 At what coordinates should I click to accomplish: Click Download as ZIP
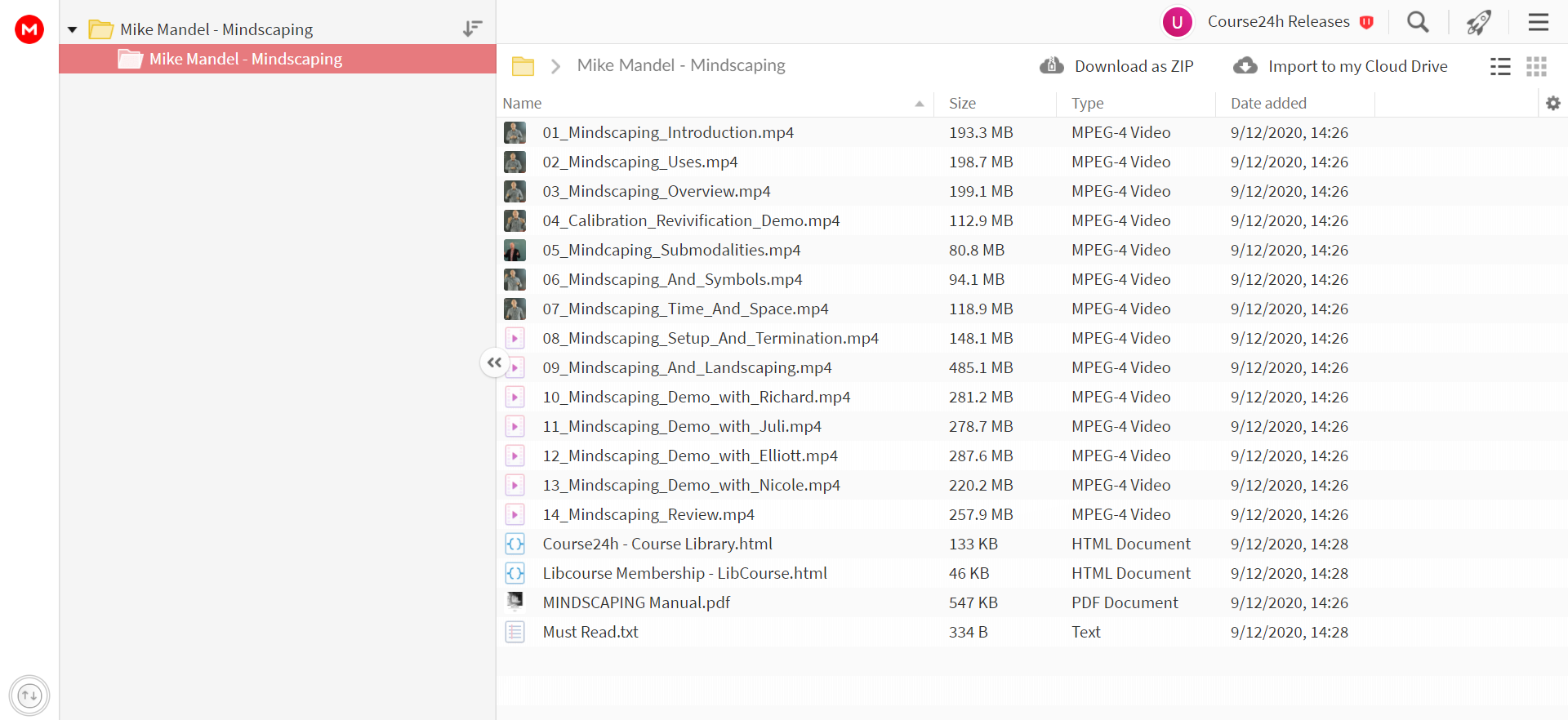click(x=1116, y=66)
